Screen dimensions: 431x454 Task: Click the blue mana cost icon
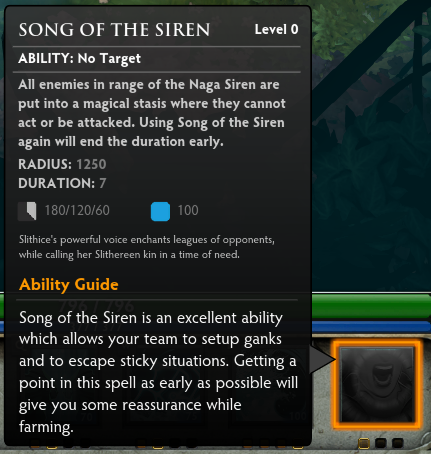(160, 211)
